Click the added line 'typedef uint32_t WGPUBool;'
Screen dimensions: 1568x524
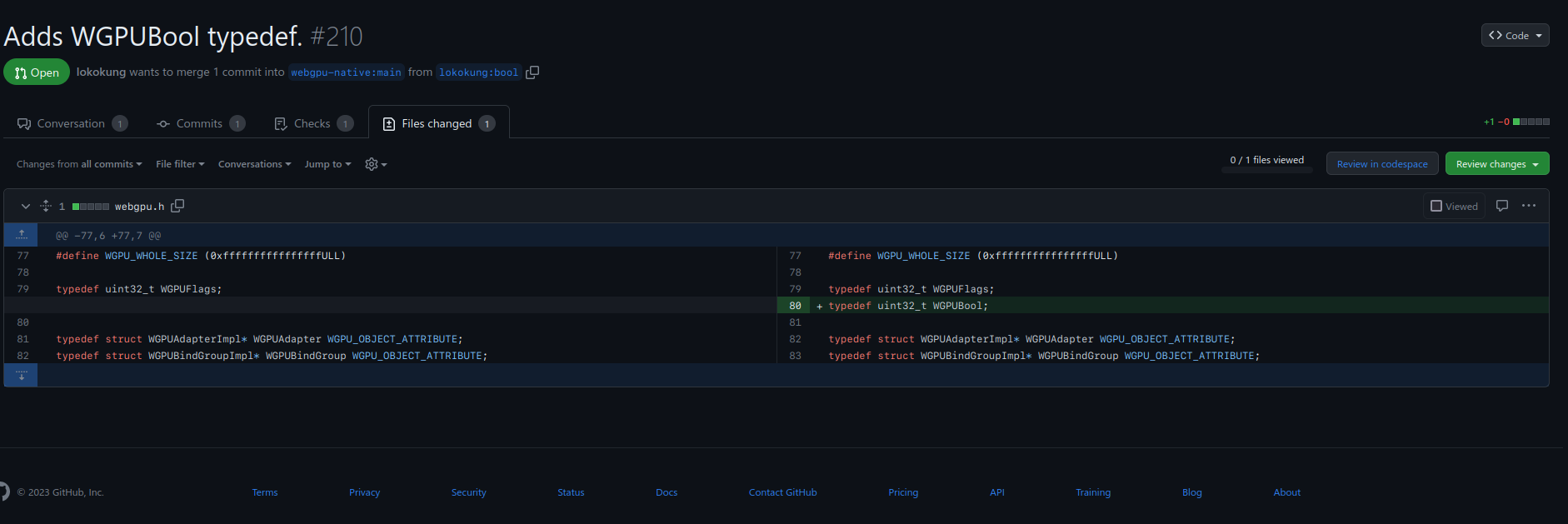[x=908, y=306]
